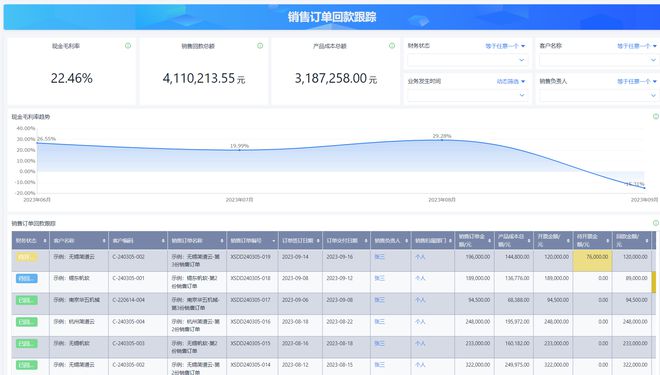Click the 4,110,213.55 元 total value
The image size is (660, 375).
(x=204, y=78)
